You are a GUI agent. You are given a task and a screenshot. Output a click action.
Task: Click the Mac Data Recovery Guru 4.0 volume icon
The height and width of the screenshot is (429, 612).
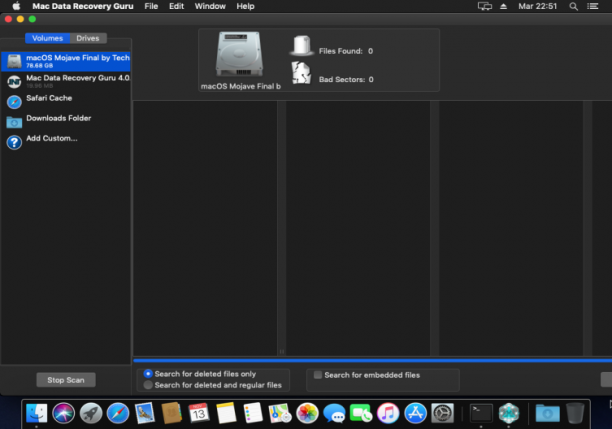(14, 82)
